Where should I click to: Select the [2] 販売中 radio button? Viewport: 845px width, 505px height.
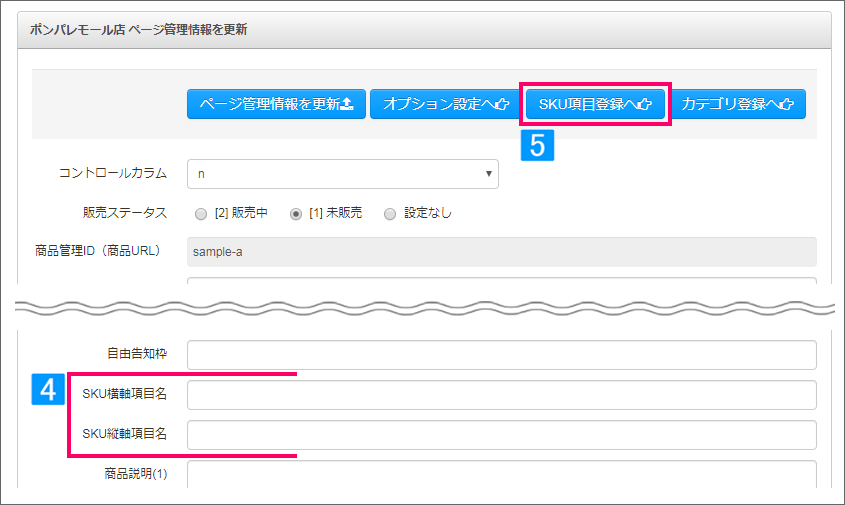click(201, 214)
